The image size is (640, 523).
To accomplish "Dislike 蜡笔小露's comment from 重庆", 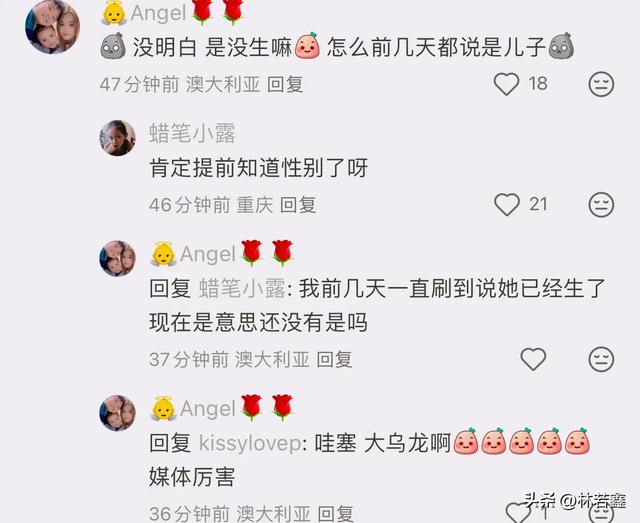I will (x=601, y=204).
